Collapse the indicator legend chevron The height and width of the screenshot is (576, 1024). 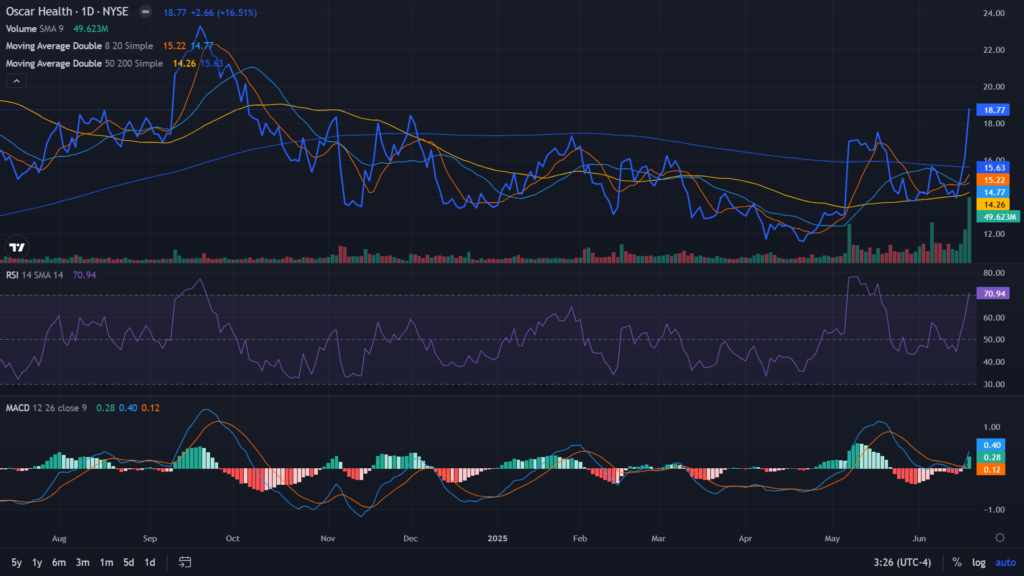16,81
